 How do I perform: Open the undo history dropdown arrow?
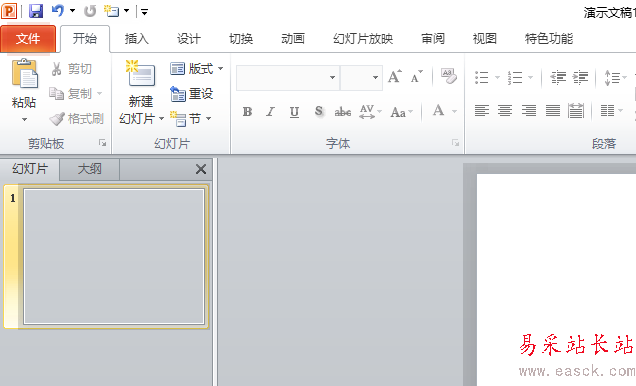point(73,11)
